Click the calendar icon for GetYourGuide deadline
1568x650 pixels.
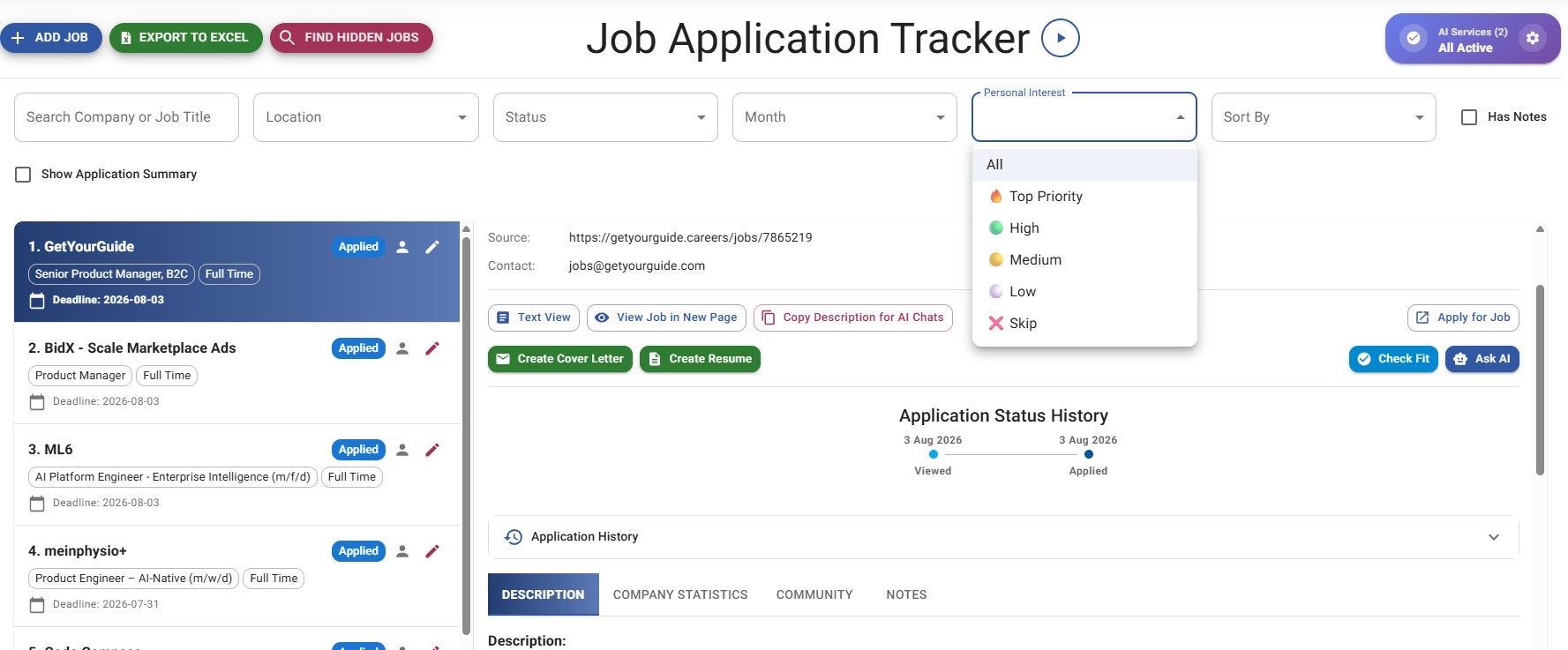37,301
